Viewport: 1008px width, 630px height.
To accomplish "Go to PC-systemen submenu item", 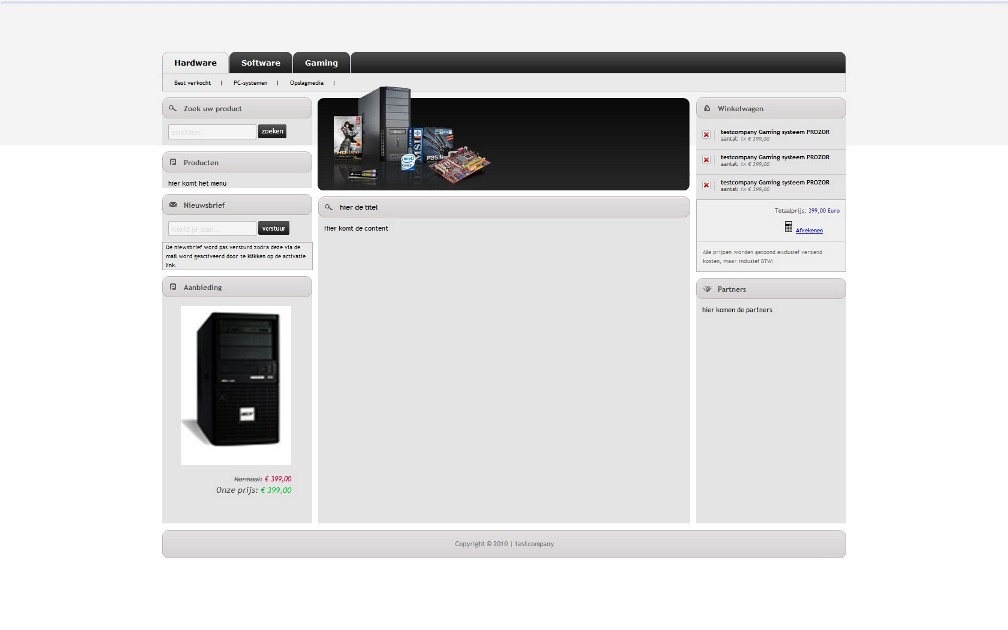I will [250, 83].
